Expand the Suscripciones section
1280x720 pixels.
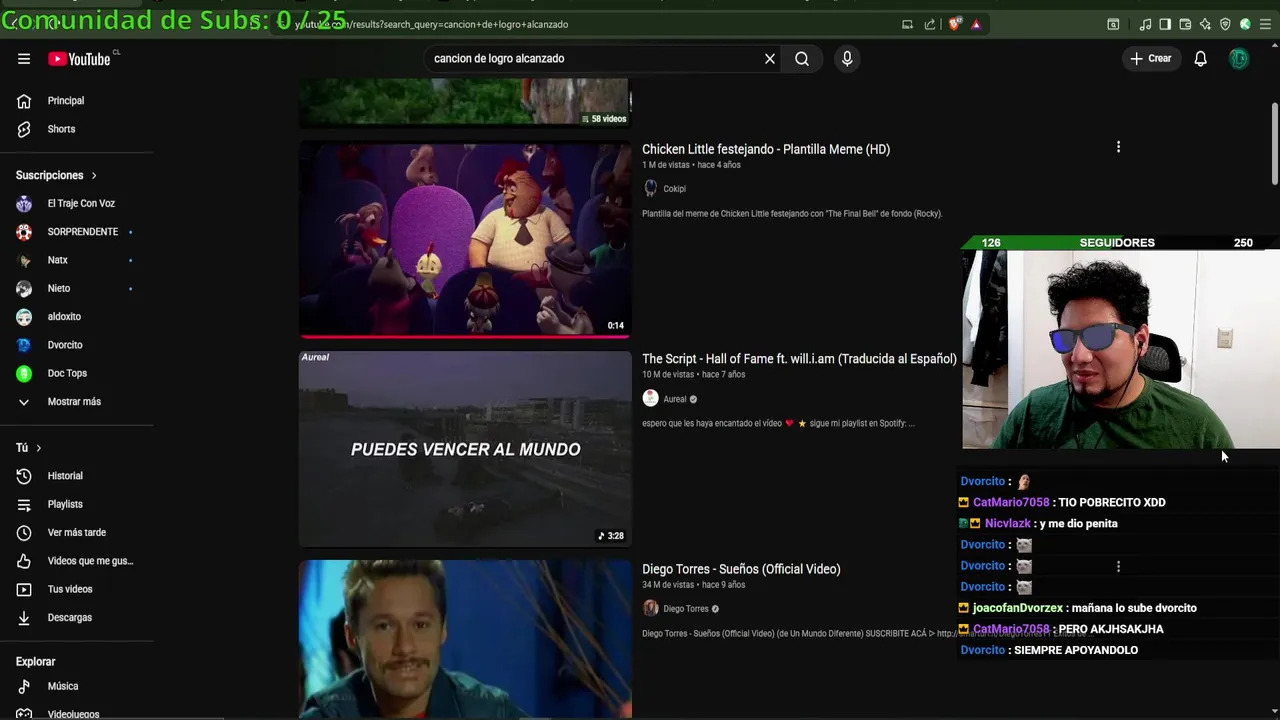(x=57, y=175)
